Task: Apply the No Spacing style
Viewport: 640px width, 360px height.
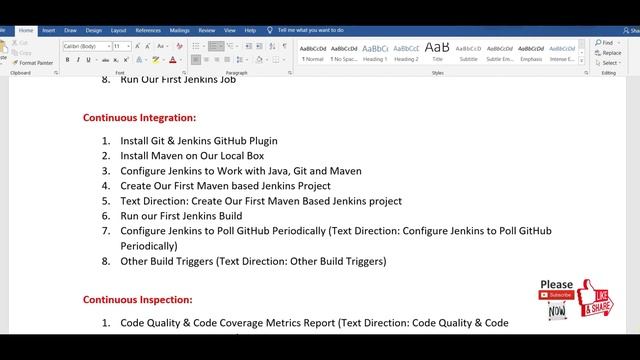Action: (x=344, y=53)
